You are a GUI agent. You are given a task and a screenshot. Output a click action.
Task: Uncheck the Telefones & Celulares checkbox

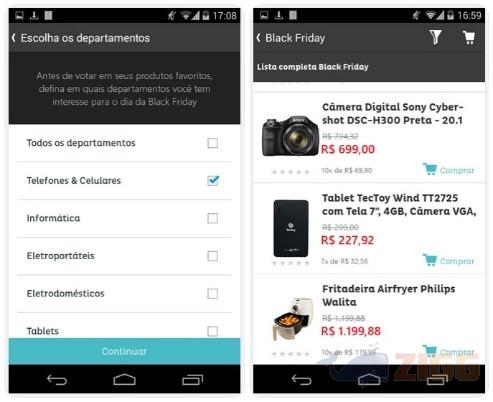tap(213, 181)
